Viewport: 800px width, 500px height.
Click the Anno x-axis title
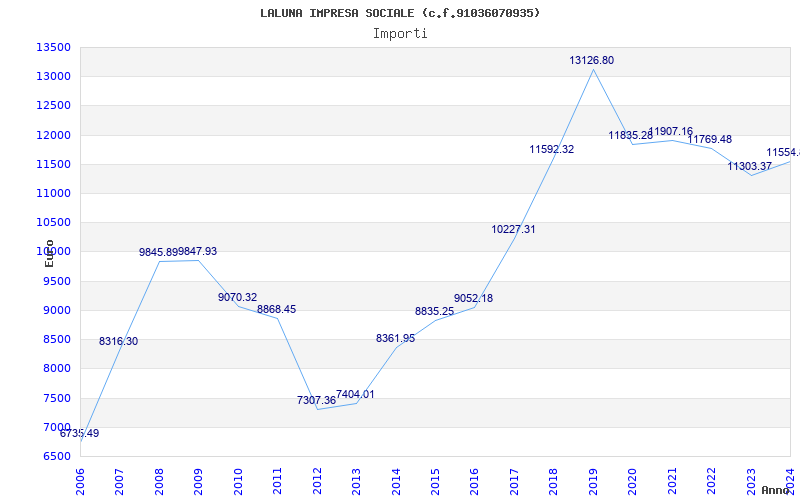pos(775,490)
